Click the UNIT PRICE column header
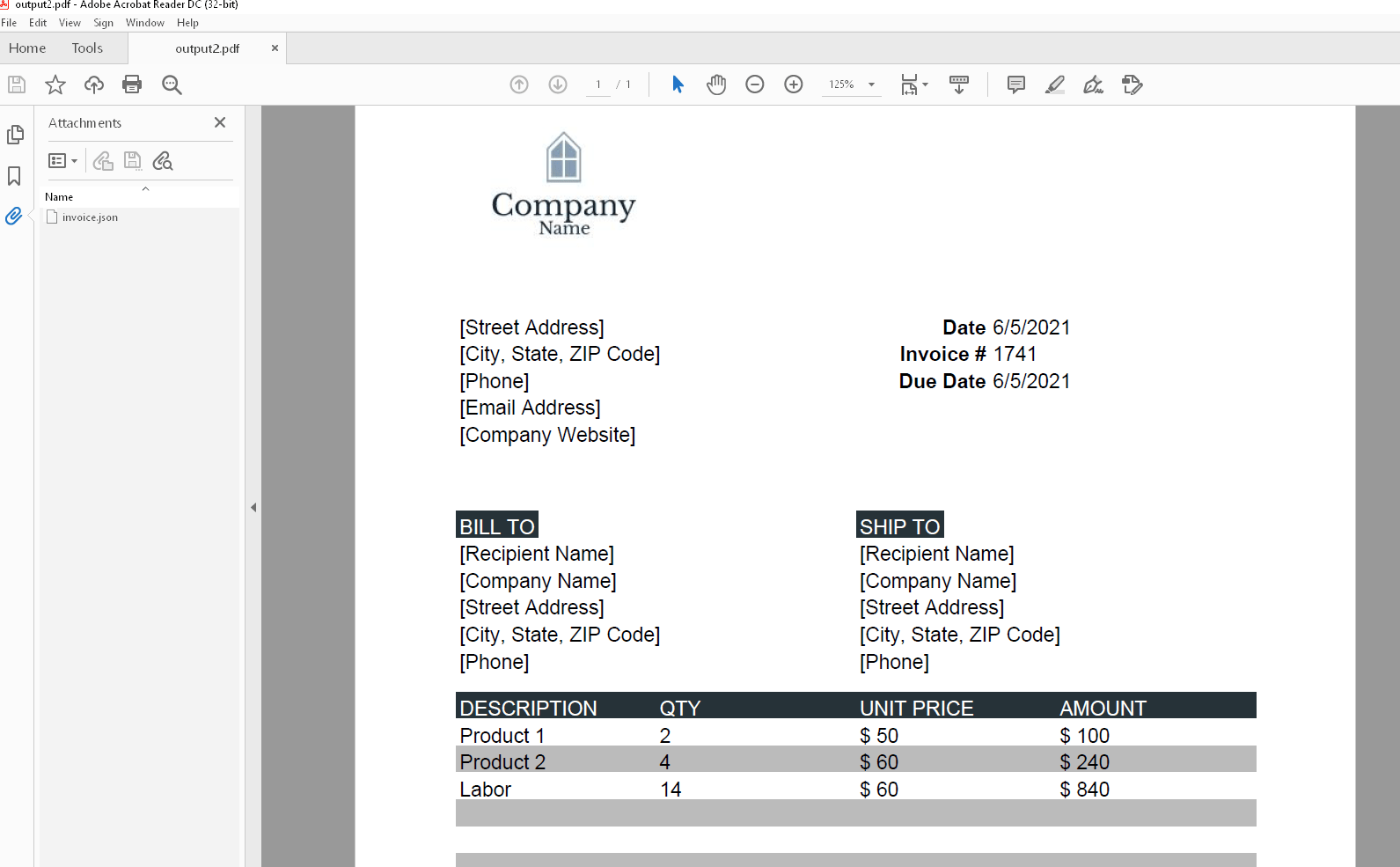This screenshot has height=867, width=1400. click(x=916, y=708)
